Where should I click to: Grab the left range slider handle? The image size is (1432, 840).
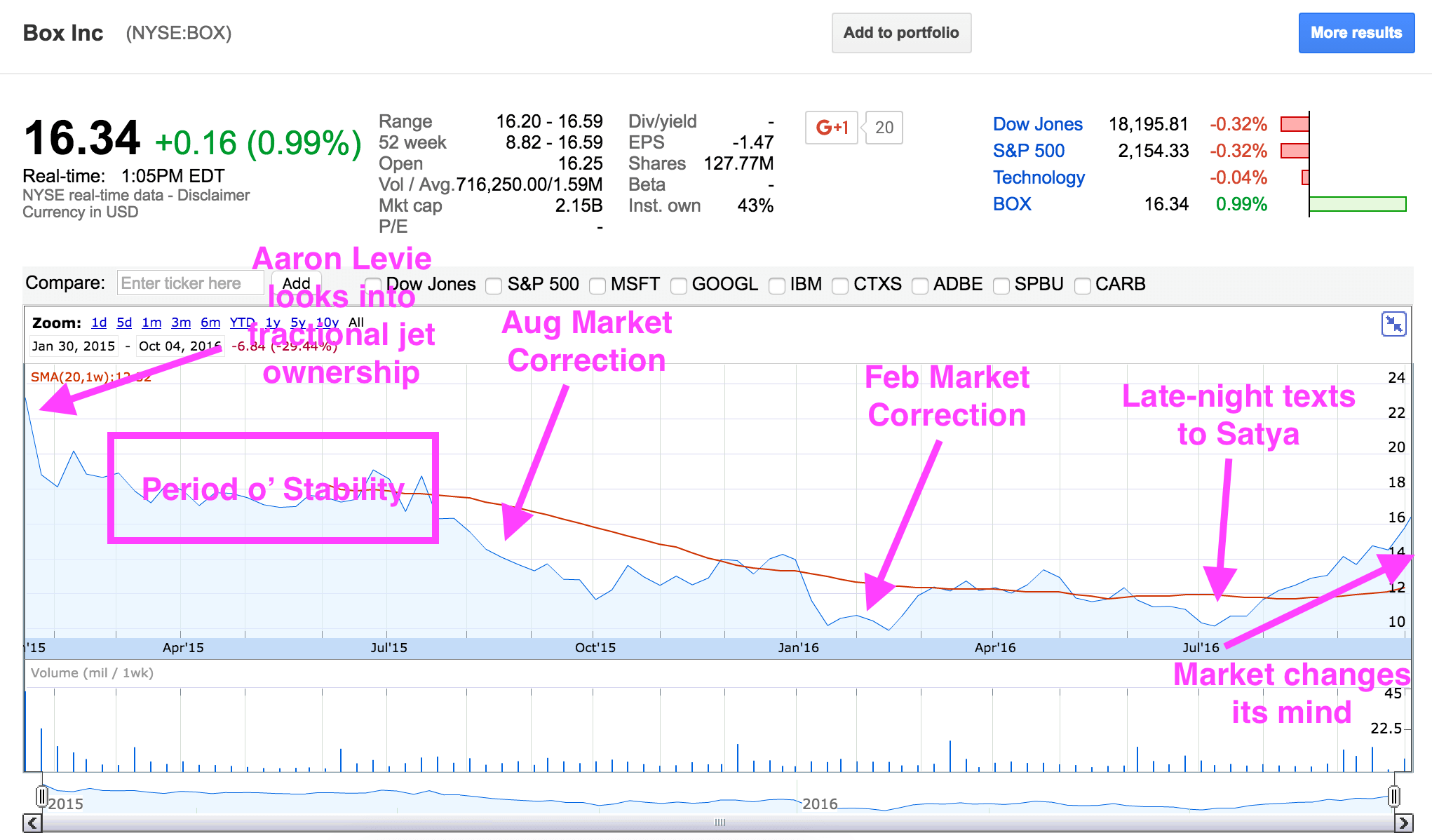(41, 797)
